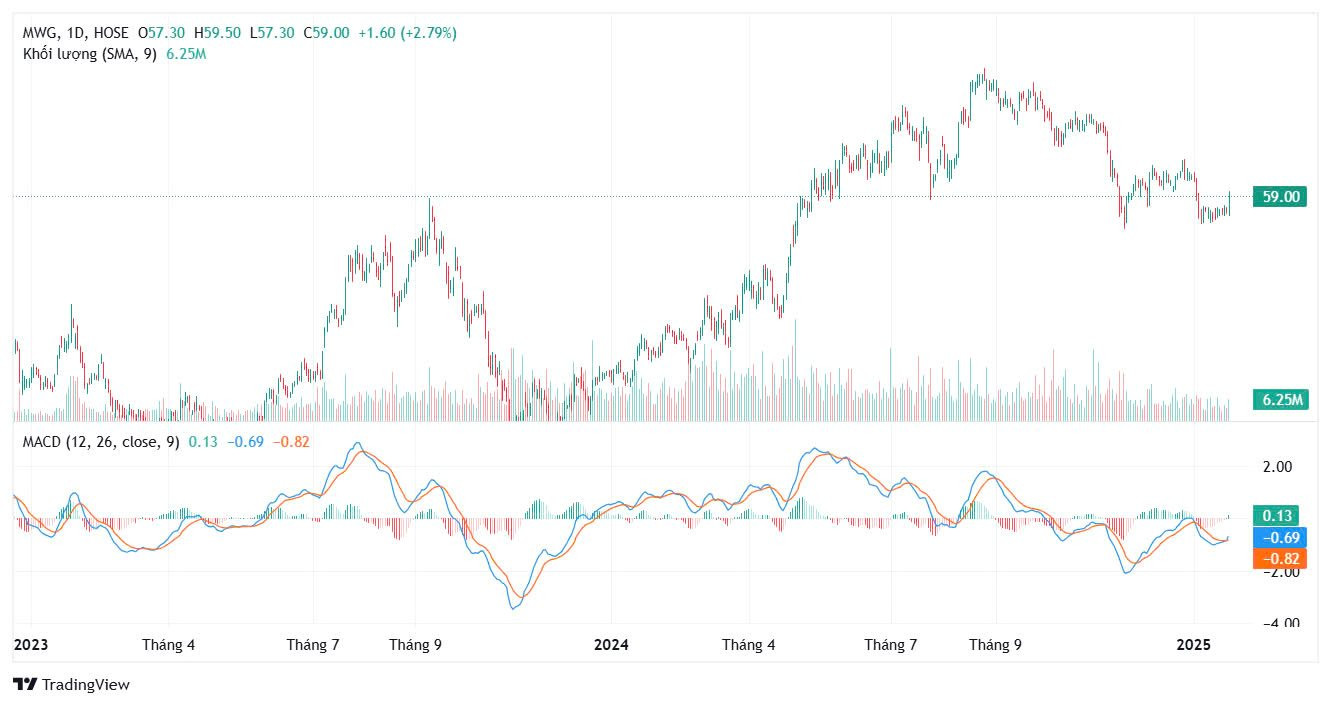Click the 2025 label on time axis
Viewport: 1331px width, 706px height.
pyautogui.click(x=1192, y=645)
